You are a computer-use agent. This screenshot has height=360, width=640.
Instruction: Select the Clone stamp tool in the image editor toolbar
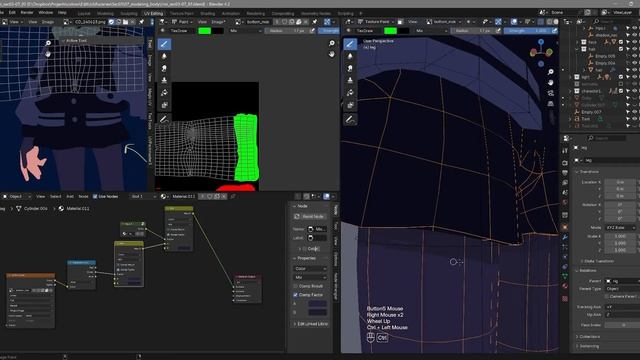point(164,80)
